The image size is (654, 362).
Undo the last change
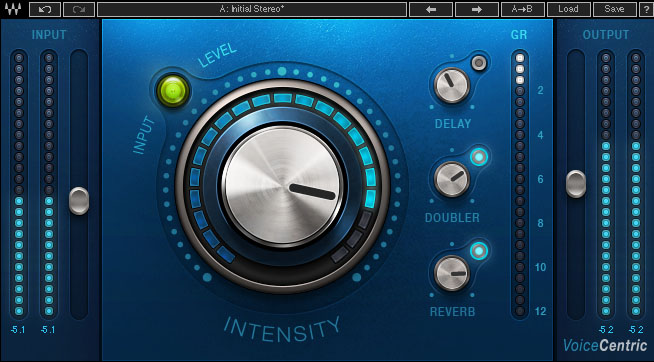tap(45, 9)
